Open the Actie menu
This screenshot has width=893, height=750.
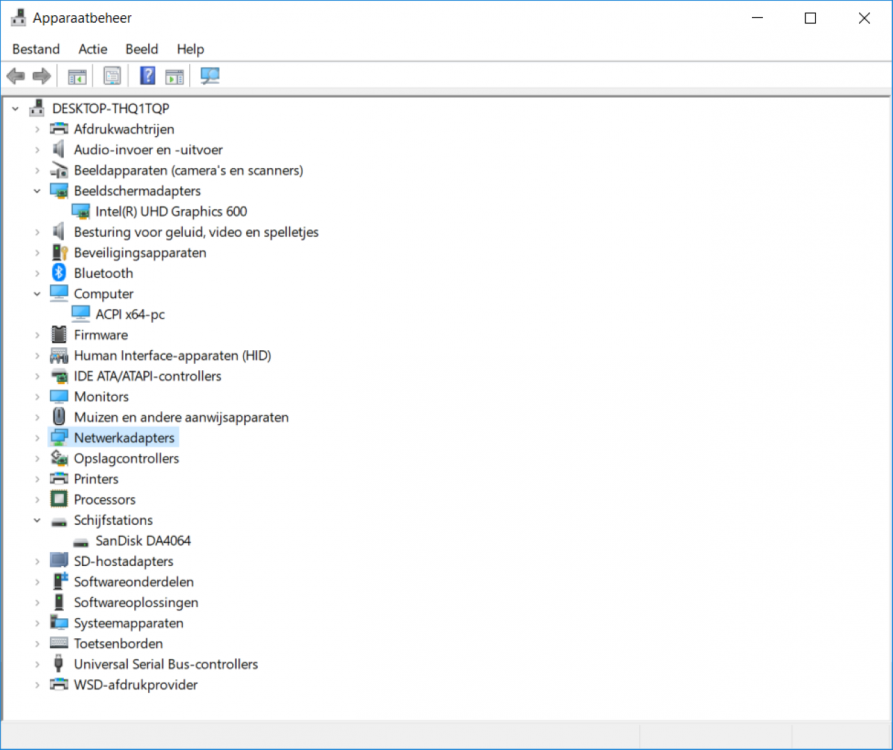point(93,49)
